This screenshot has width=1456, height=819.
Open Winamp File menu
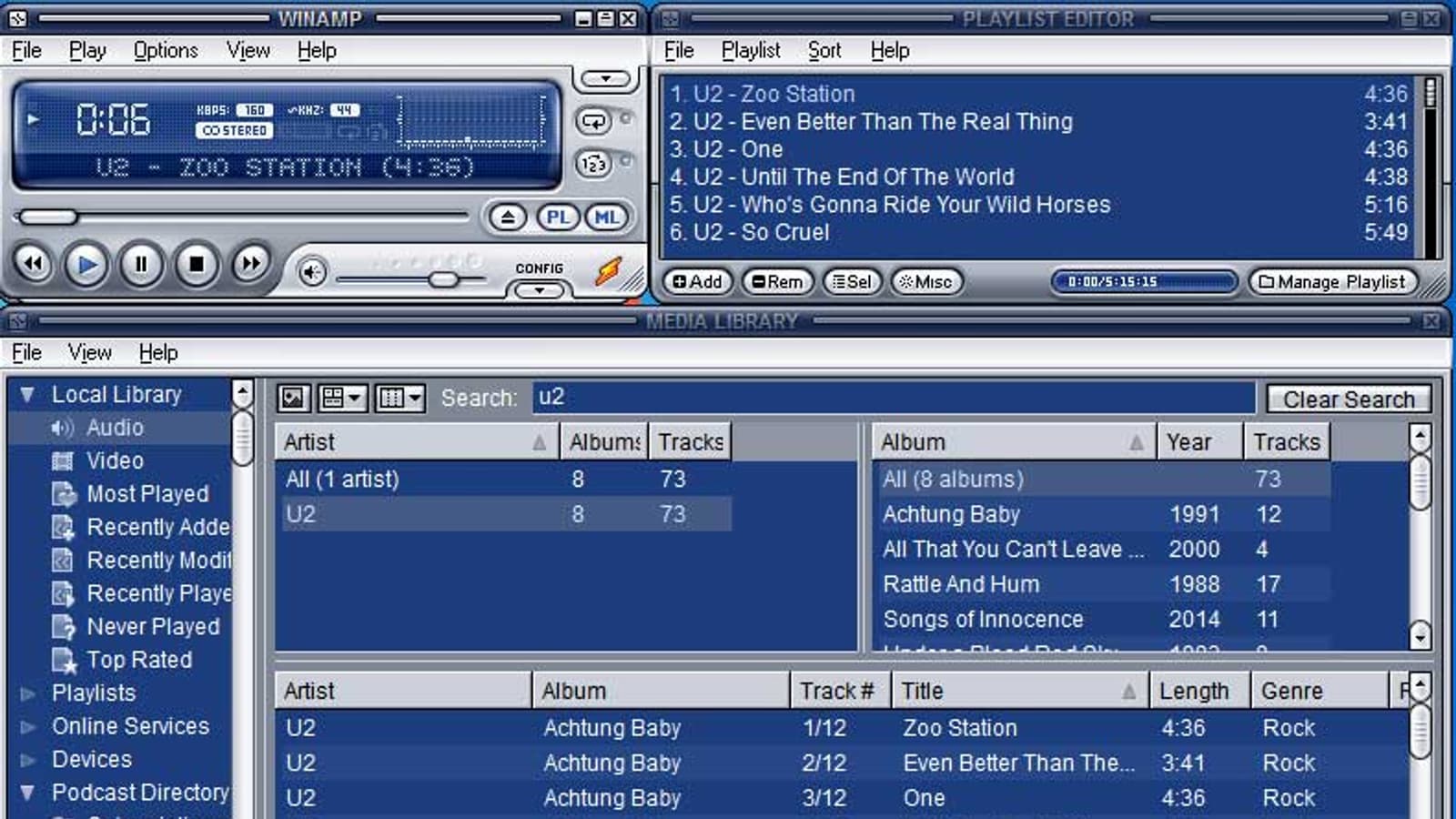pyautogui.click(x=27, y=51)
